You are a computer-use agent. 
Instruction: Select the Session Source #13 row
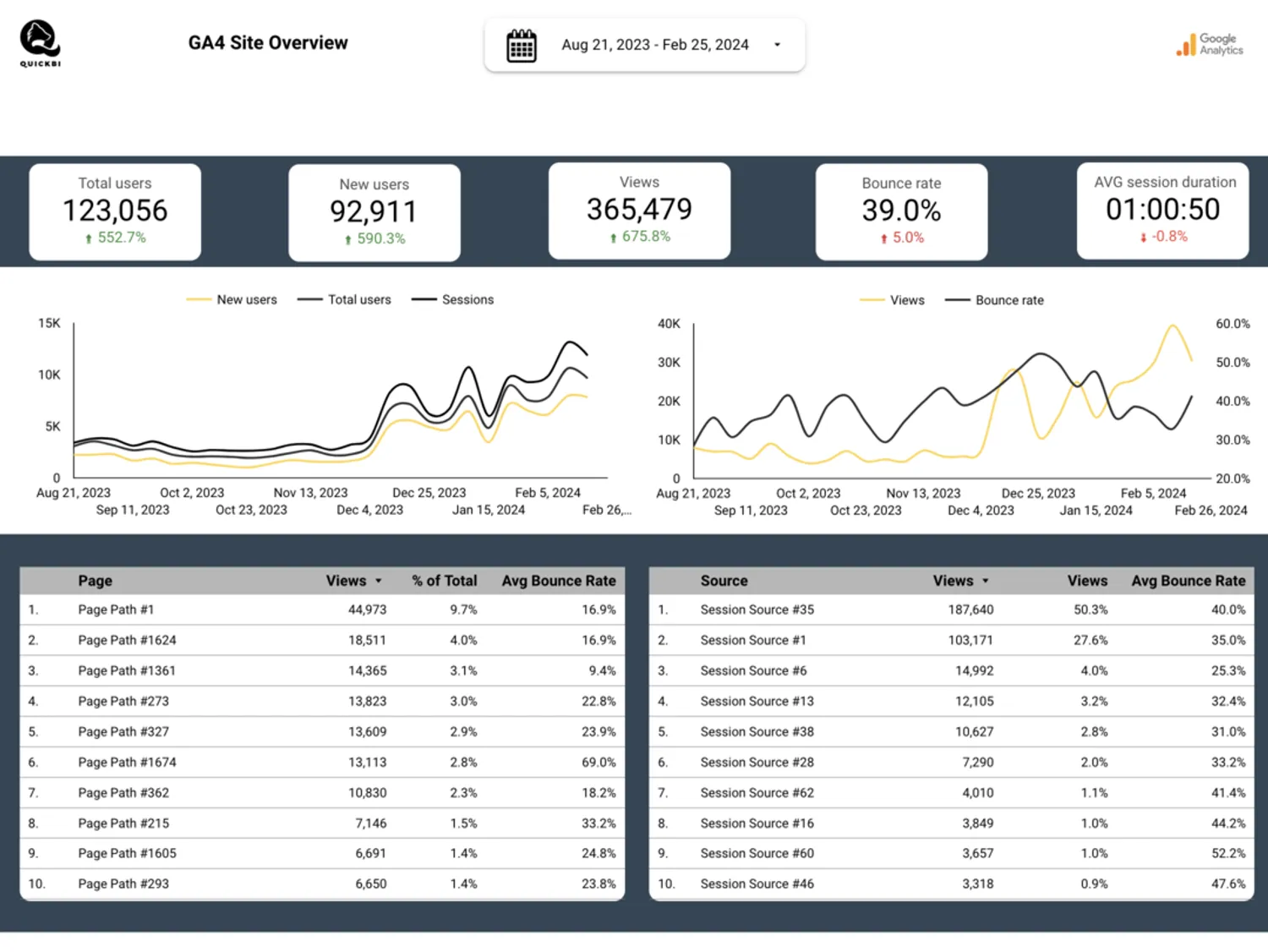click(952, 701)
